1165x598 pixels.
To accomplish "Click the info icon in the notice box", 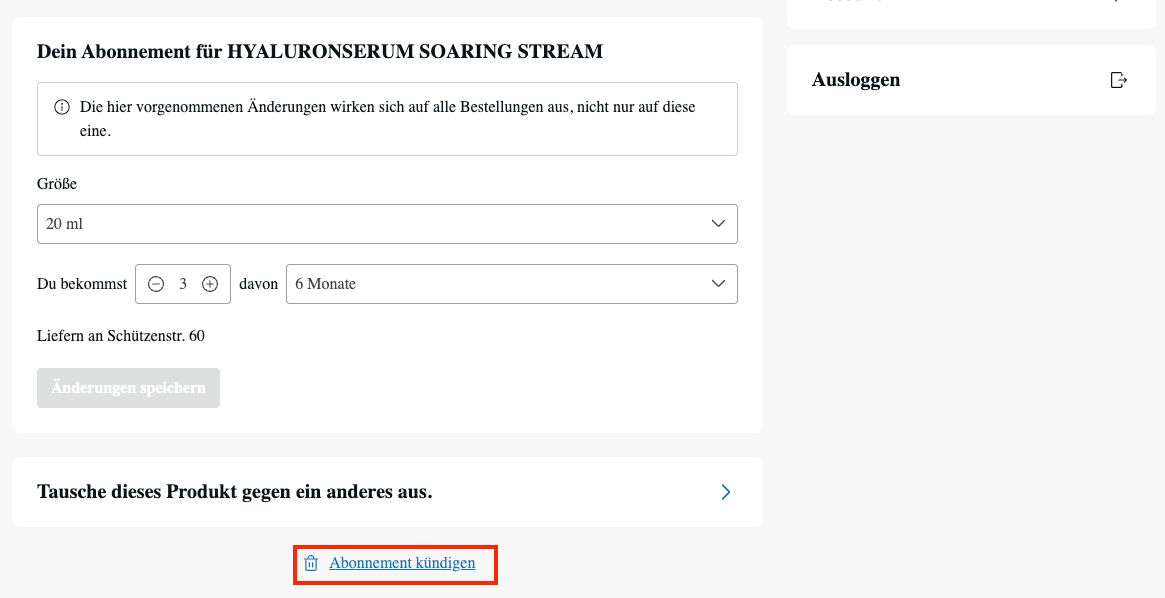I will (x=62, y=107).
